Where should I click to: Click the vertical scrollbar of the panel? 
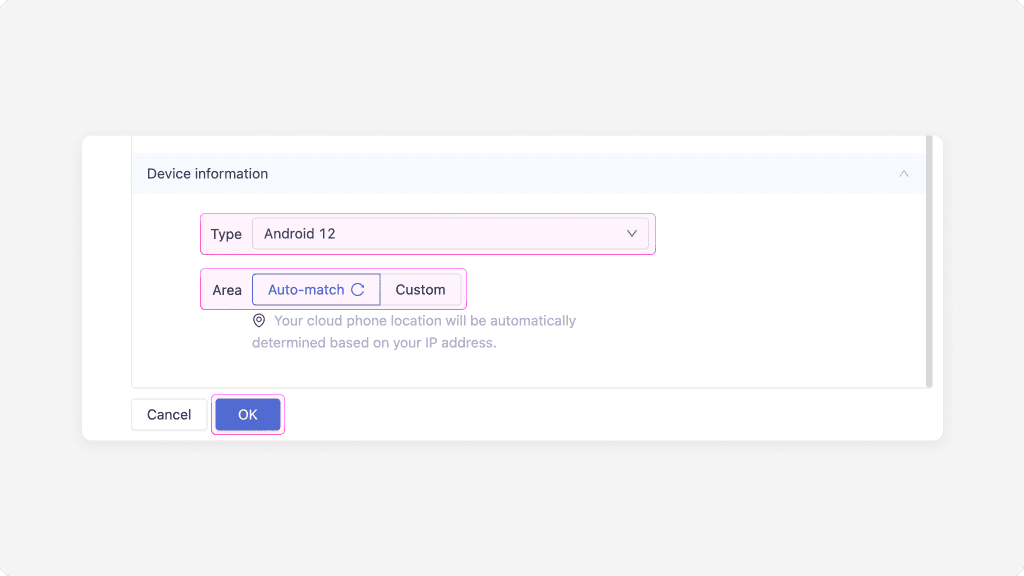click(x=929, y=261)
